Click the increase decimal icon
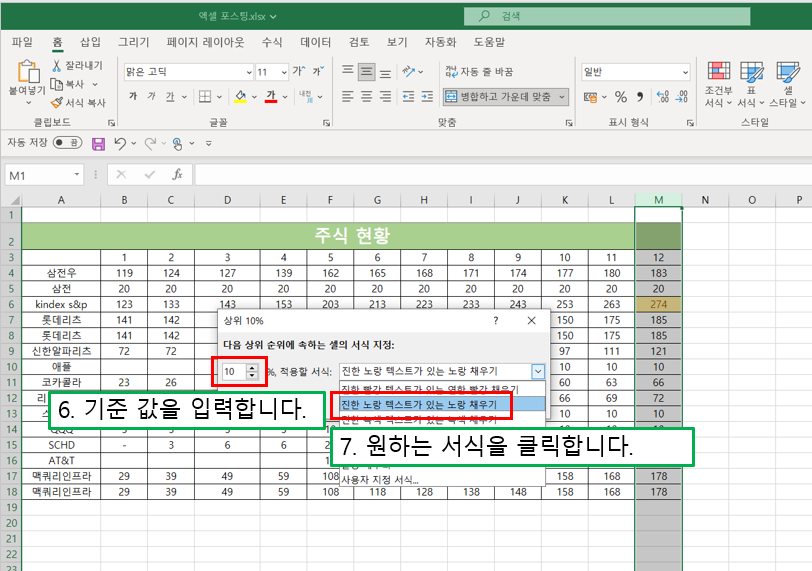812x571 pixels. point(663,97)
